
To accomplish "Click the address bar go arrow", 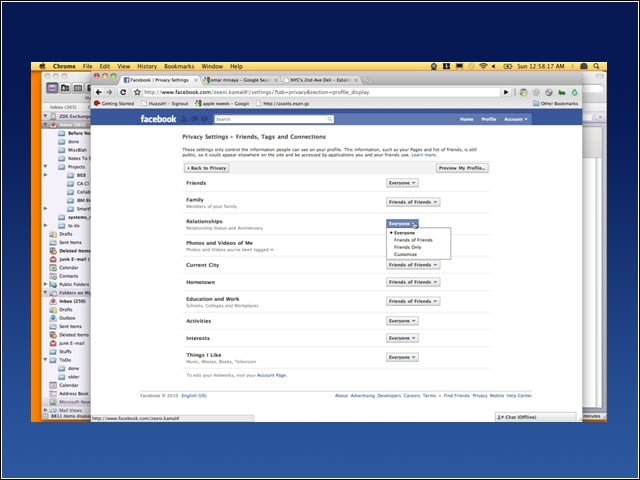I will point(506,92).
